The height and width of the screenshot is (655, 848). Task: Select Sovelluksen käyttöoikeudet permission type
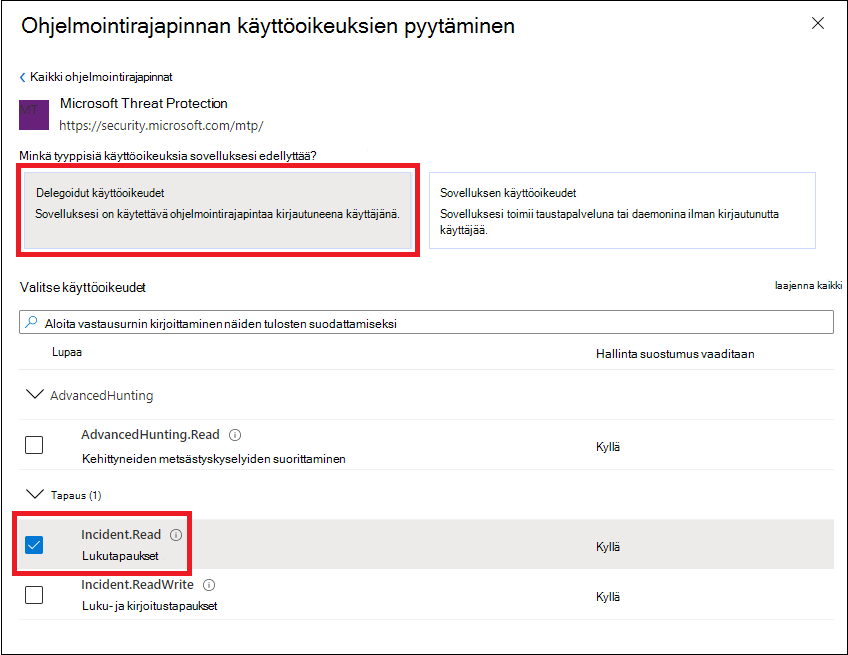(x=622, y=210)
